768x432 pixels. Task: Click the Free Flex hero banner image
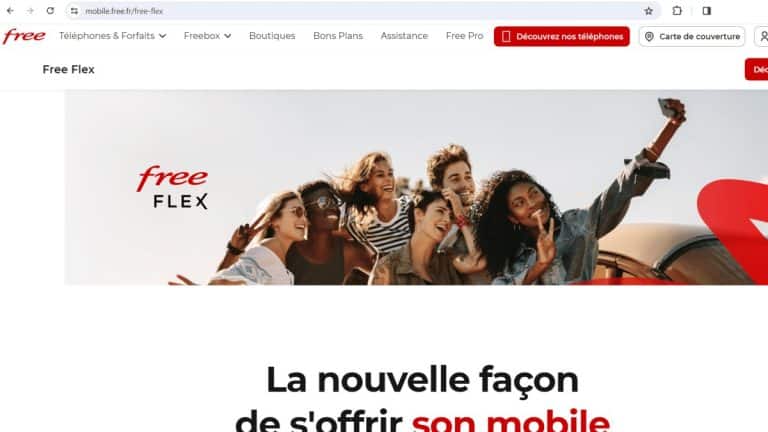click(416, 187)
